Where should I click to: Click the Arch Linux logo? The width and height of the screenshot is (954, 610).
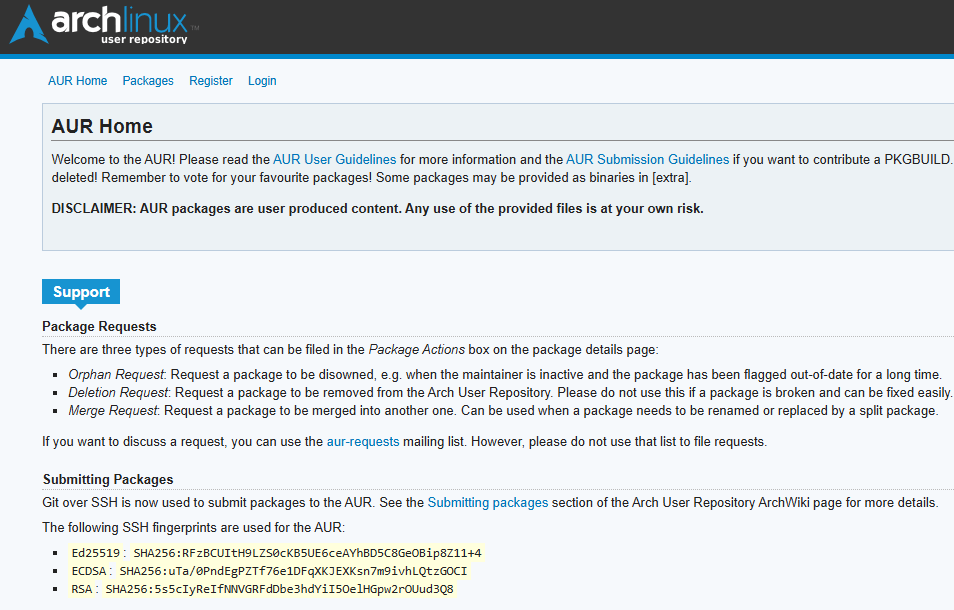98,25
